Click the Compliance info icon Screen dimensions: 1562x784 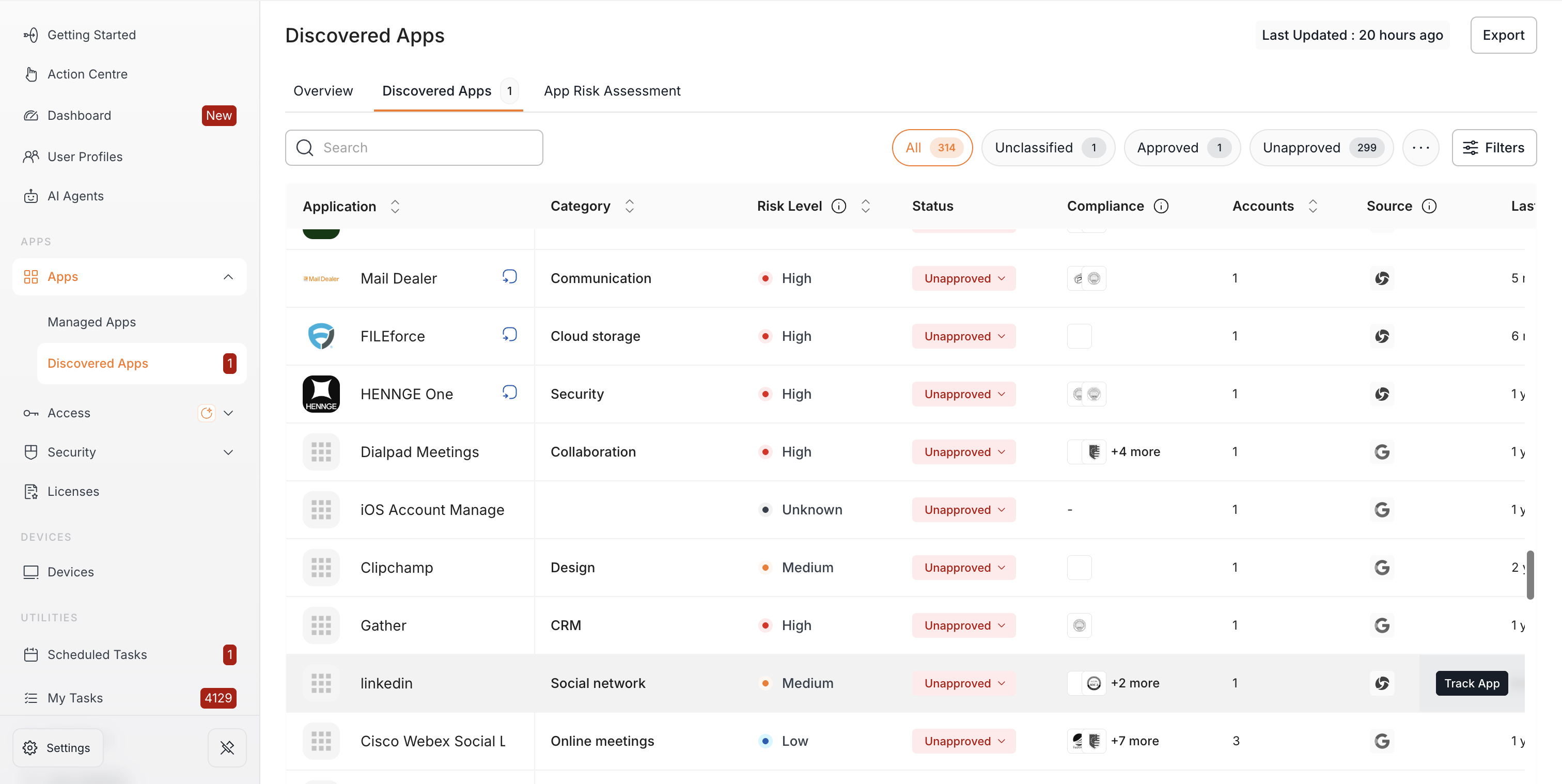pos(1161,206)
